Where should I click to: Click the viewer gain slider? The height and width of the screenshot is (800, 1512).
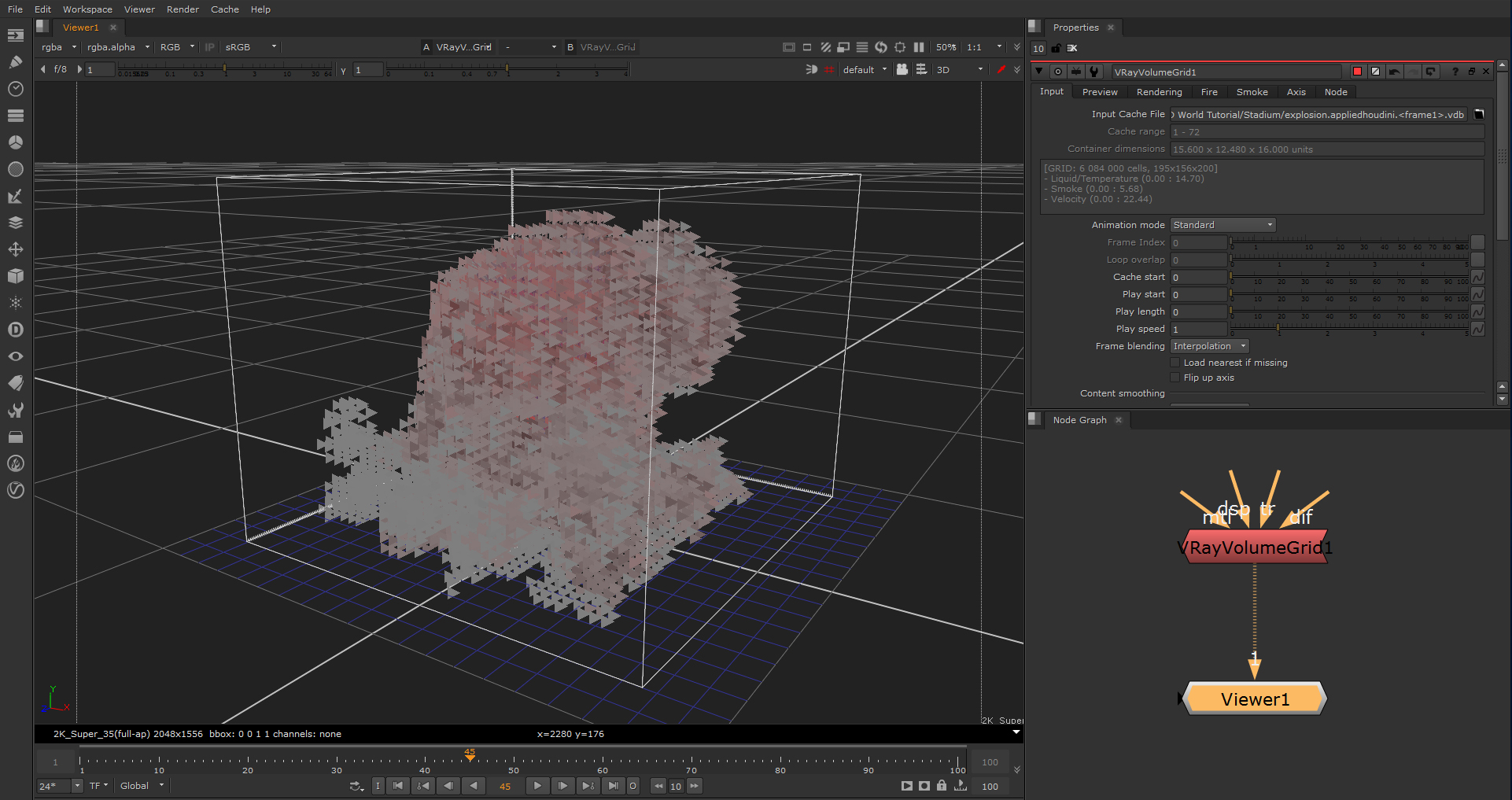(224, 70)
